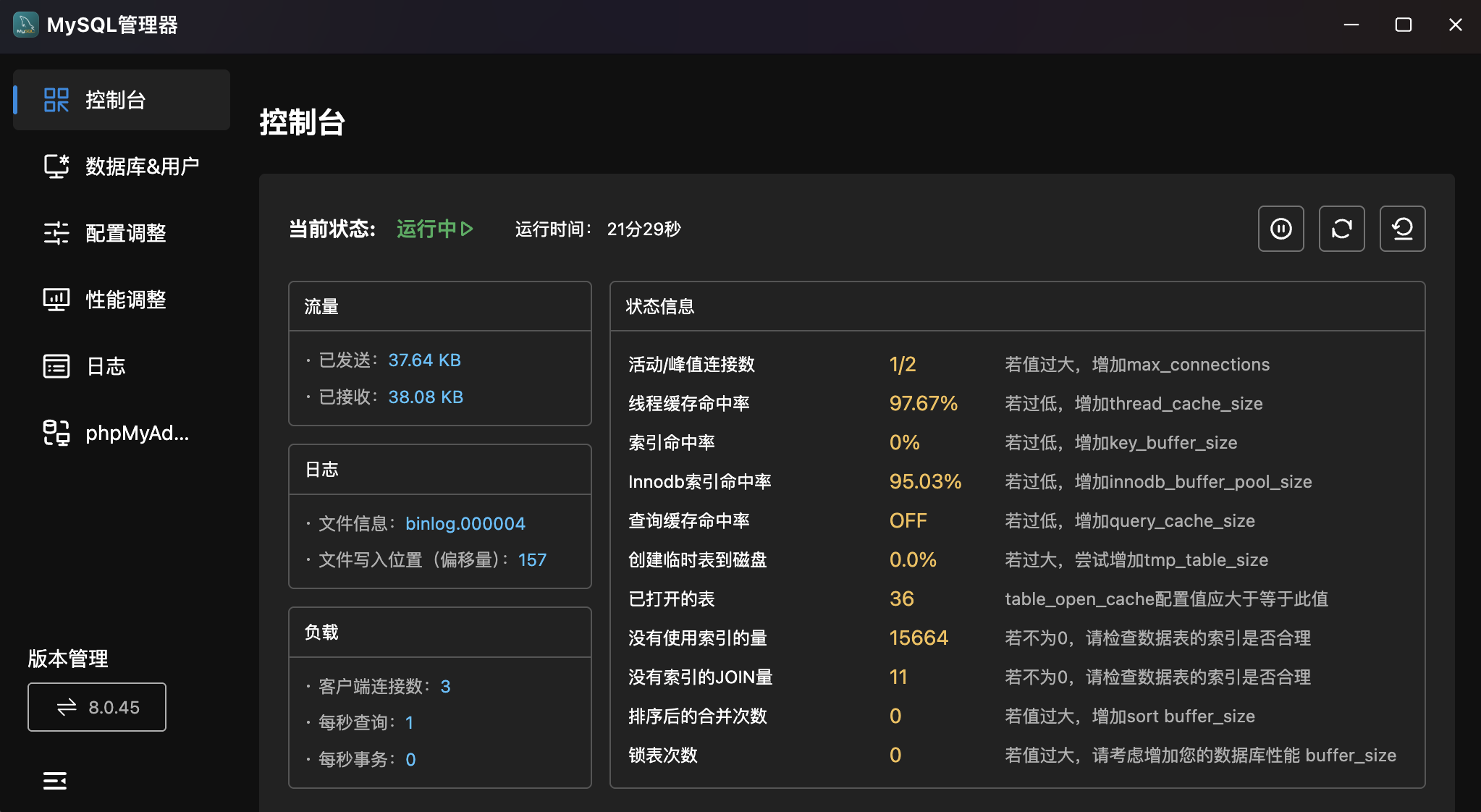This screenshot has width=1481, height=812.
Task: Click the 索引命中率 label
Action: [x=672, y=442]
